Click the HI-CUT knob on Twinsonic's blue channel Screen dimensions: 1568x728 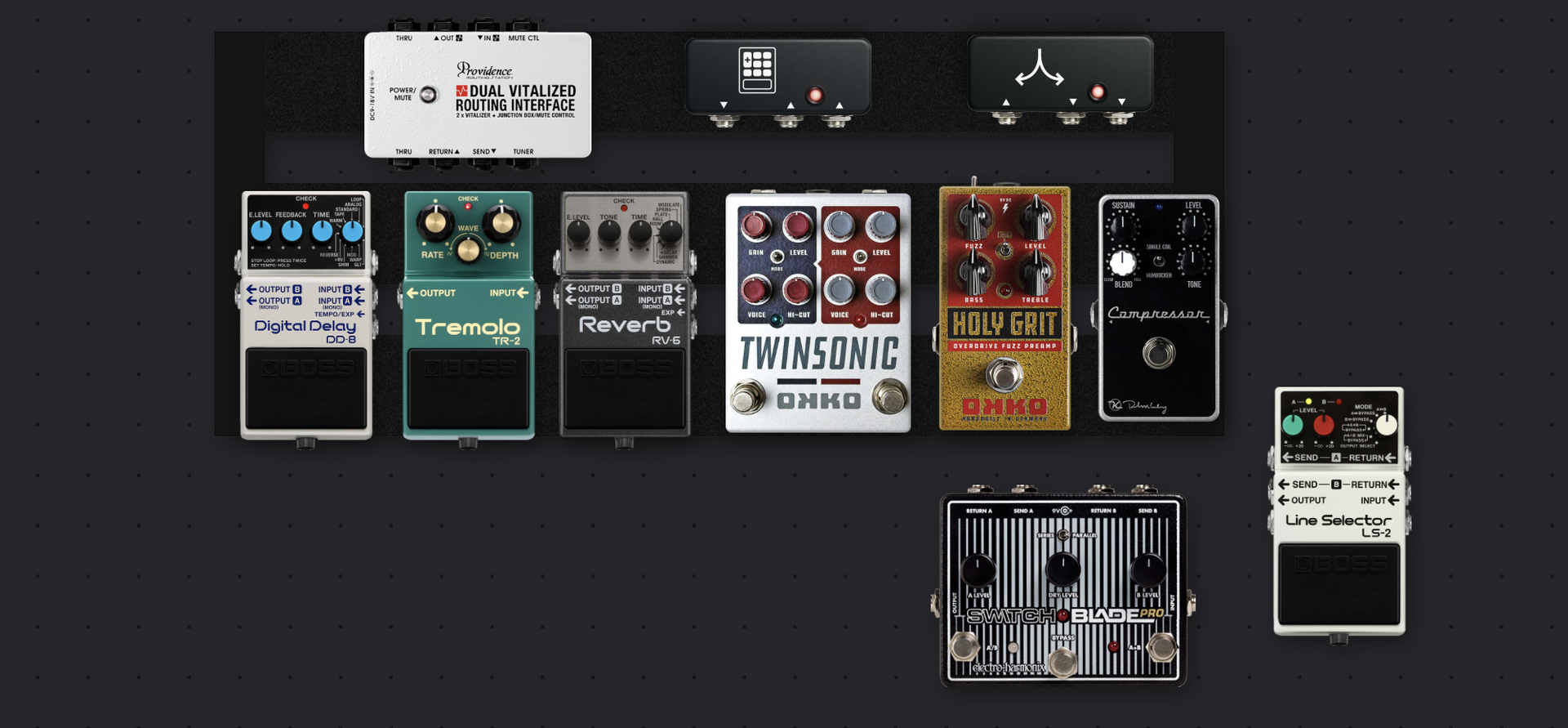pyautogui.click(x=797, y=289)
